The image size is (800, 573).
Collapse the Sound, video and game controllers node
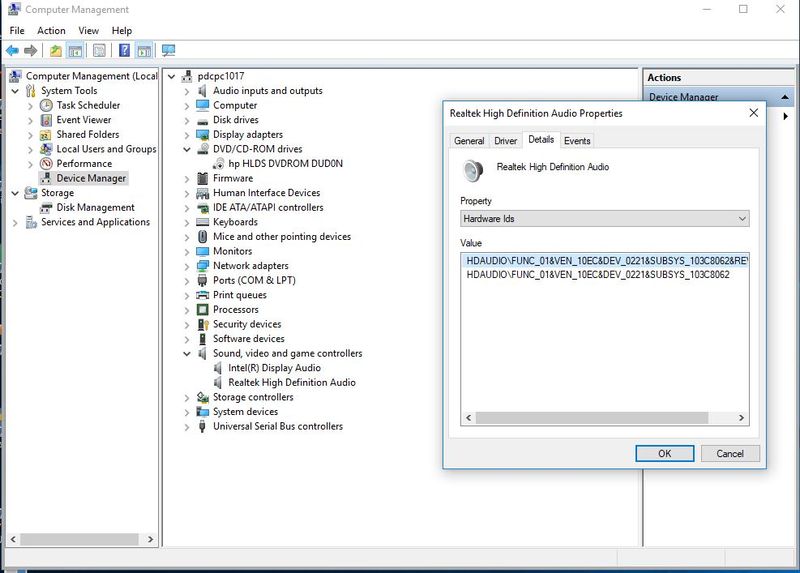pos(187,353)
